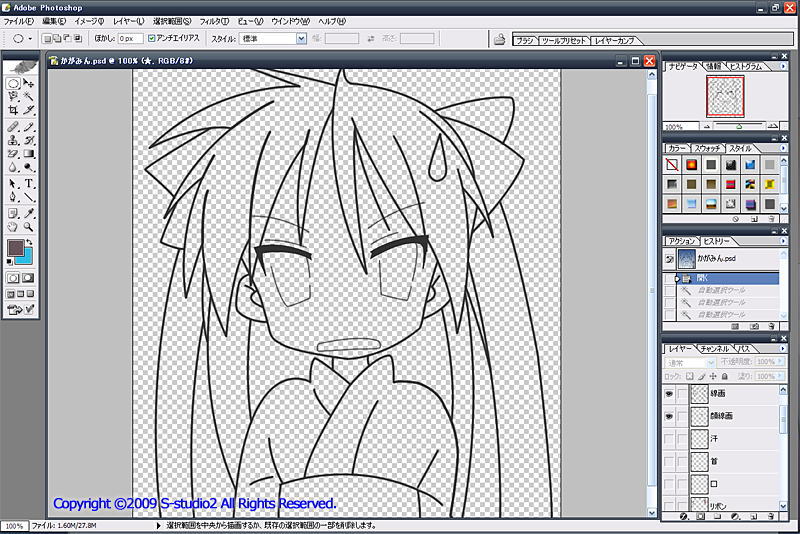Viewport: 800px width, 534px height.
Task: Pick the Magic Wand tool
Action: pyautogui.click(x=30, y=97)
